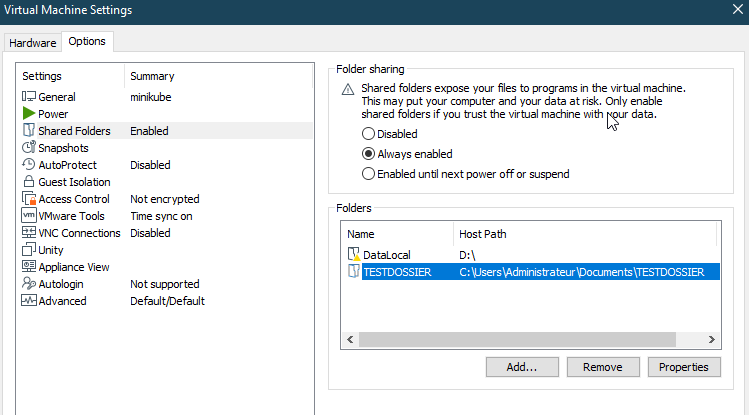Click the TESTDOSSIER shared folder icon
The width and height of the screenshot is (749, 415).
point(353,271)
